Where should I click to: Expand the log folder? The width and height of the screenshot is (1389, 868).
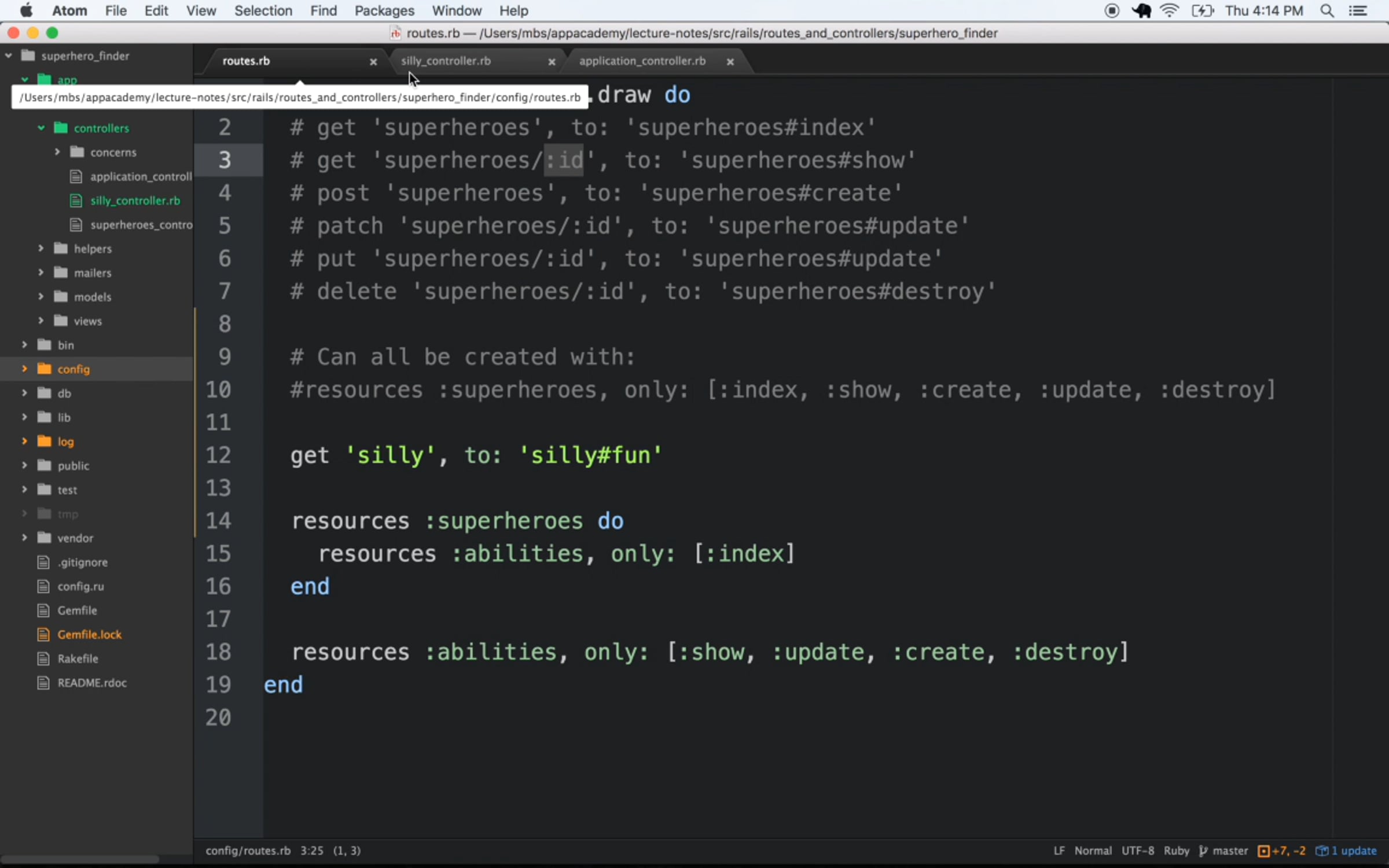[24, 441]
